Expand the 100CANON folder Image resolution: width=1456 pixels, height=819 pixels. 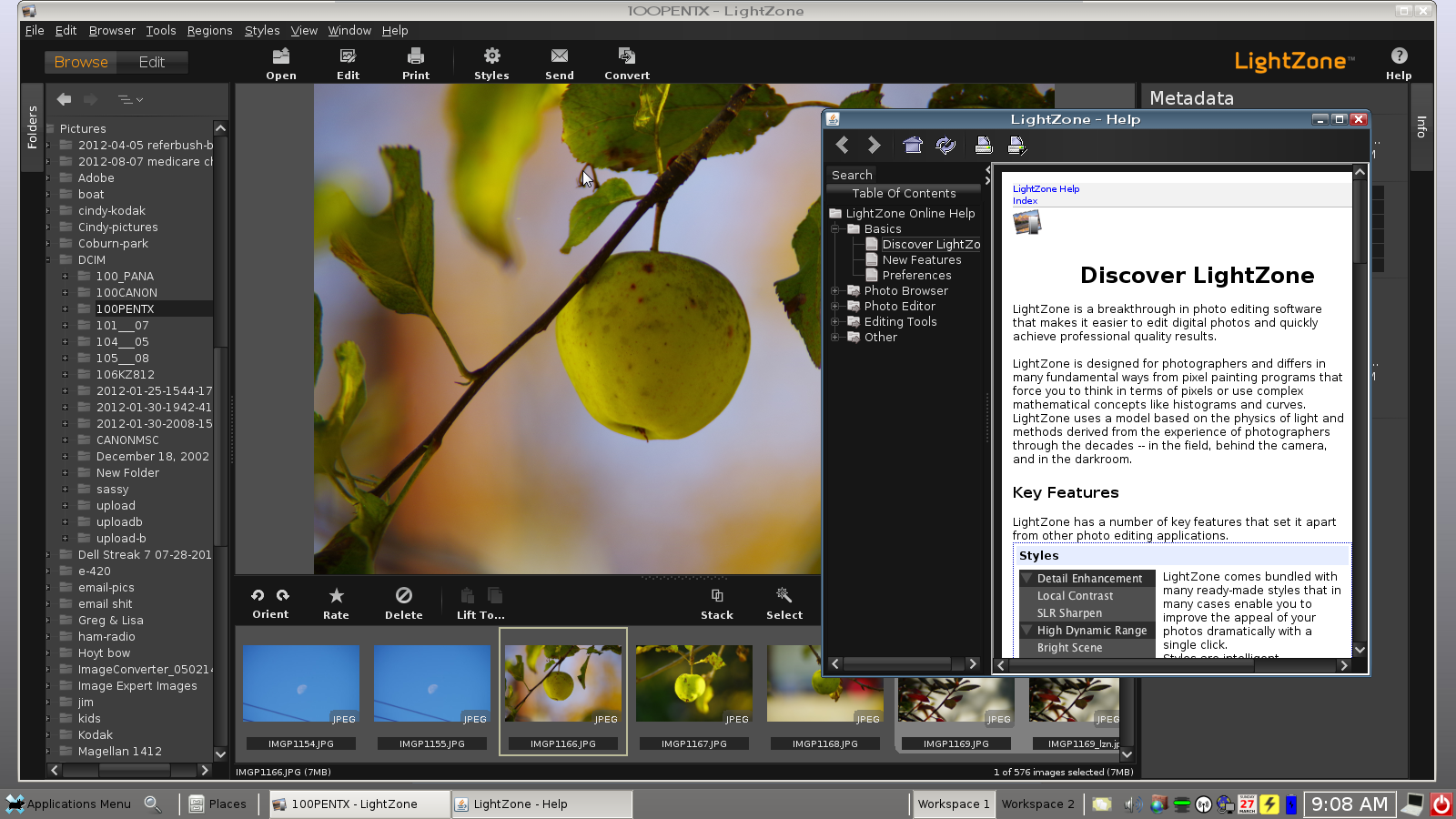[x=65, y=293]
